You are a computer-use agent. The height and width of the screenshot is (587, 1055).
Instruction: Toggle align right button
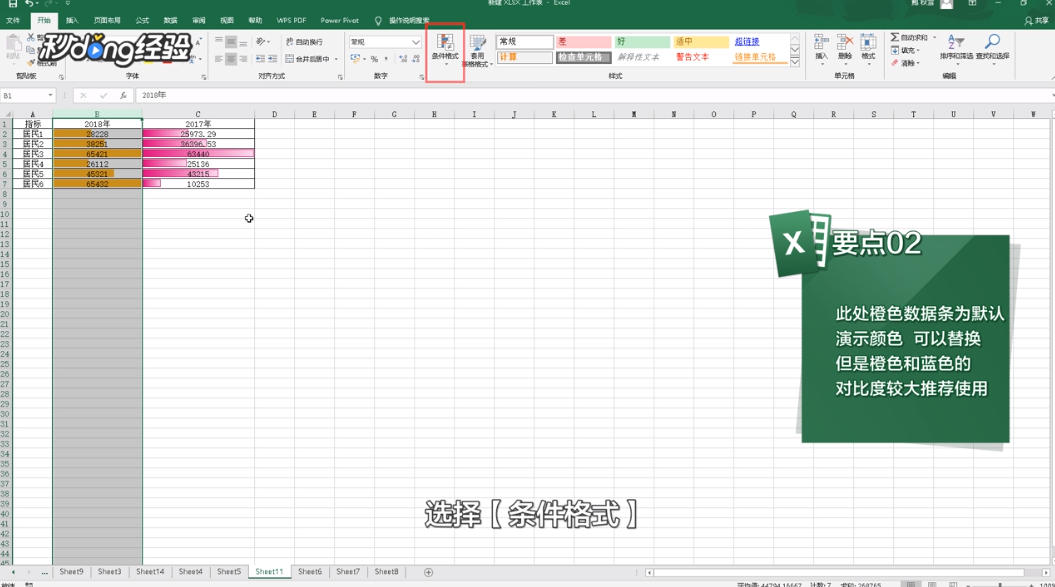(243, 59)
